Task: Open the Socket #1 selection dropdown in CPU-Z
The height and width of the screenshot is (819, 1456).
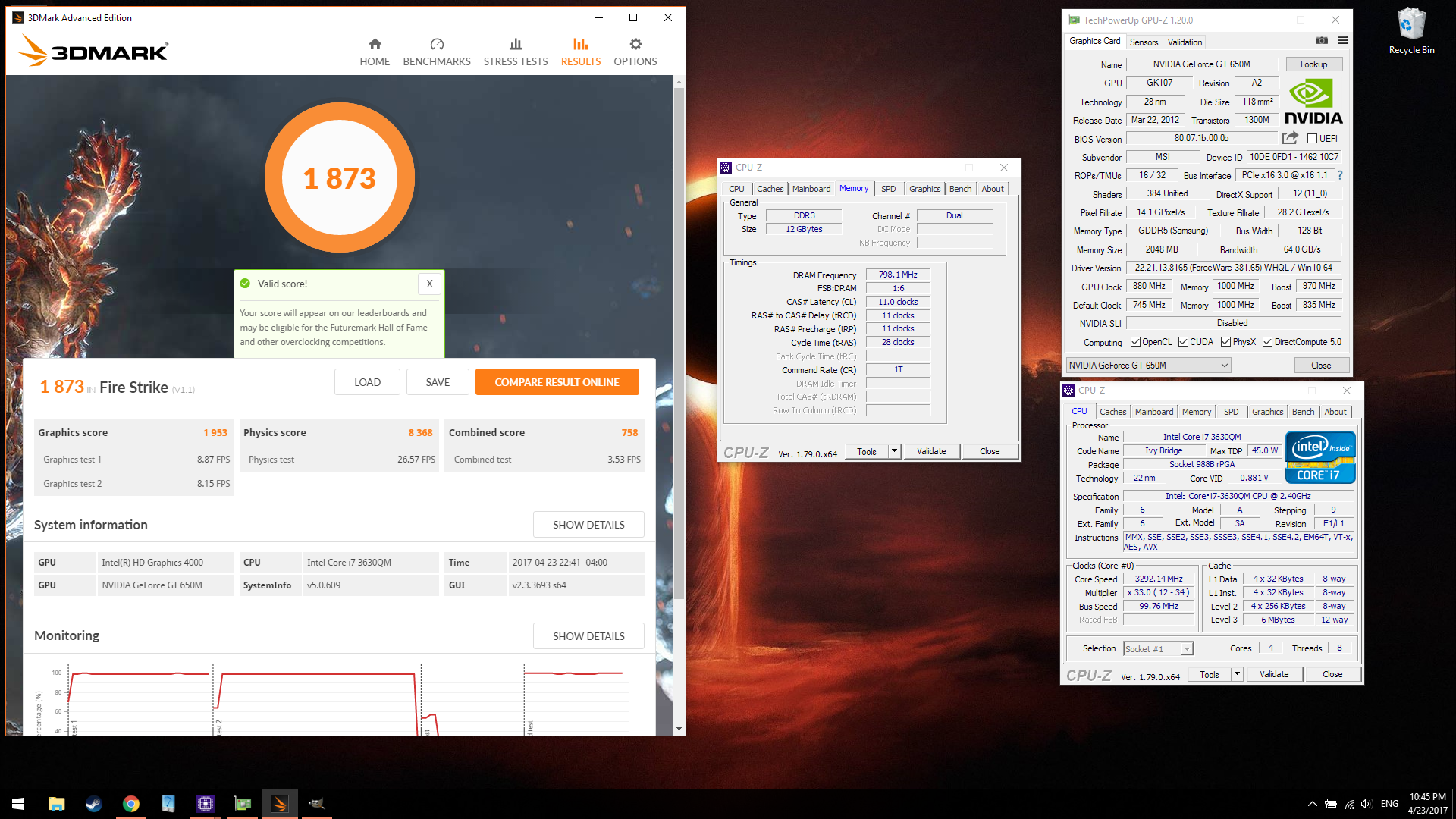Action: click(1158, 648)
